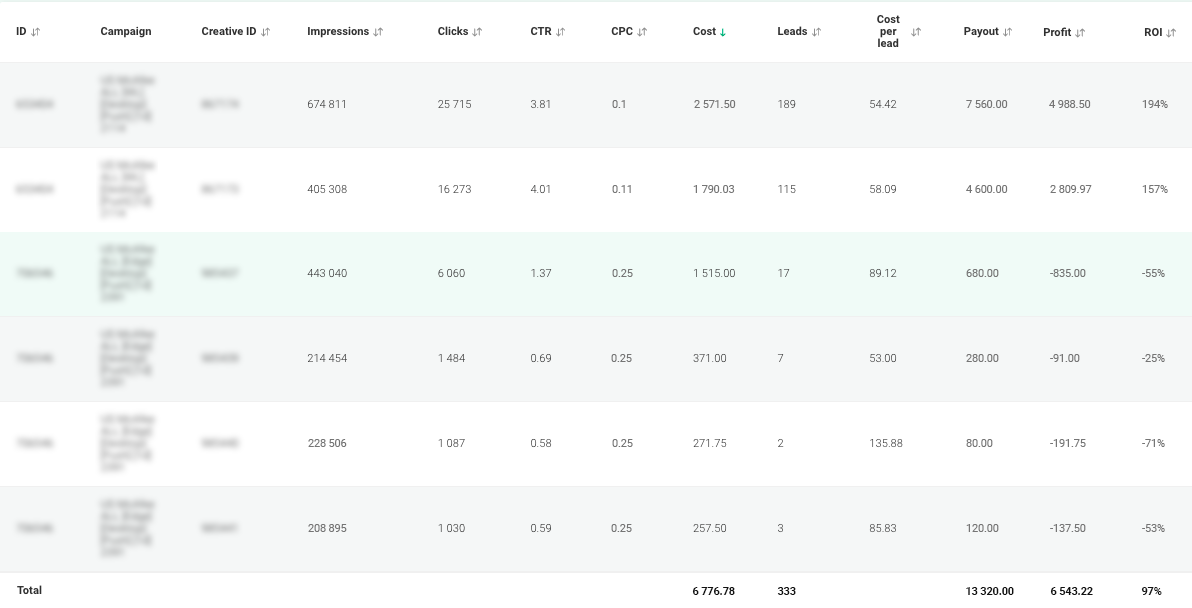Click the CTR column sort icon
This screenshot has height=608, width=1192.
[560, 32]
